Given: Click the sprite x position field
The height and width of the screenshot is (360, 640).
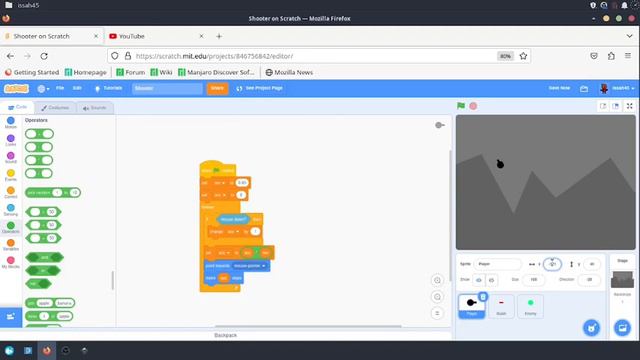Looking at the screenshot, I should 552,264.
